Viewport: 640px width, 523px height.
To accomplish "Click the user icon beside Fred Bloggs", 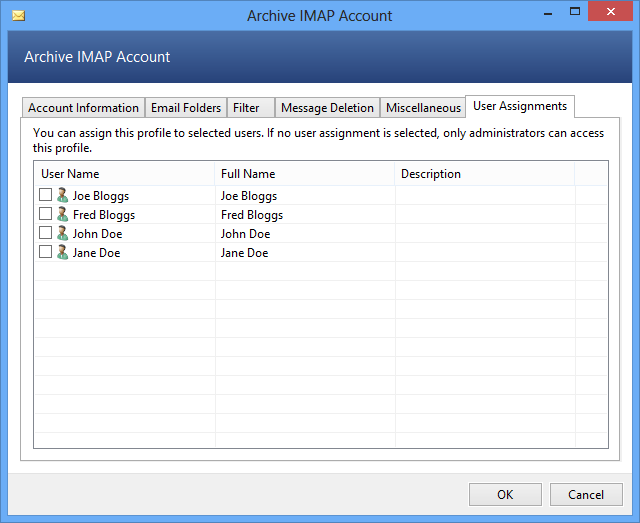I will (x=62, y=215).
